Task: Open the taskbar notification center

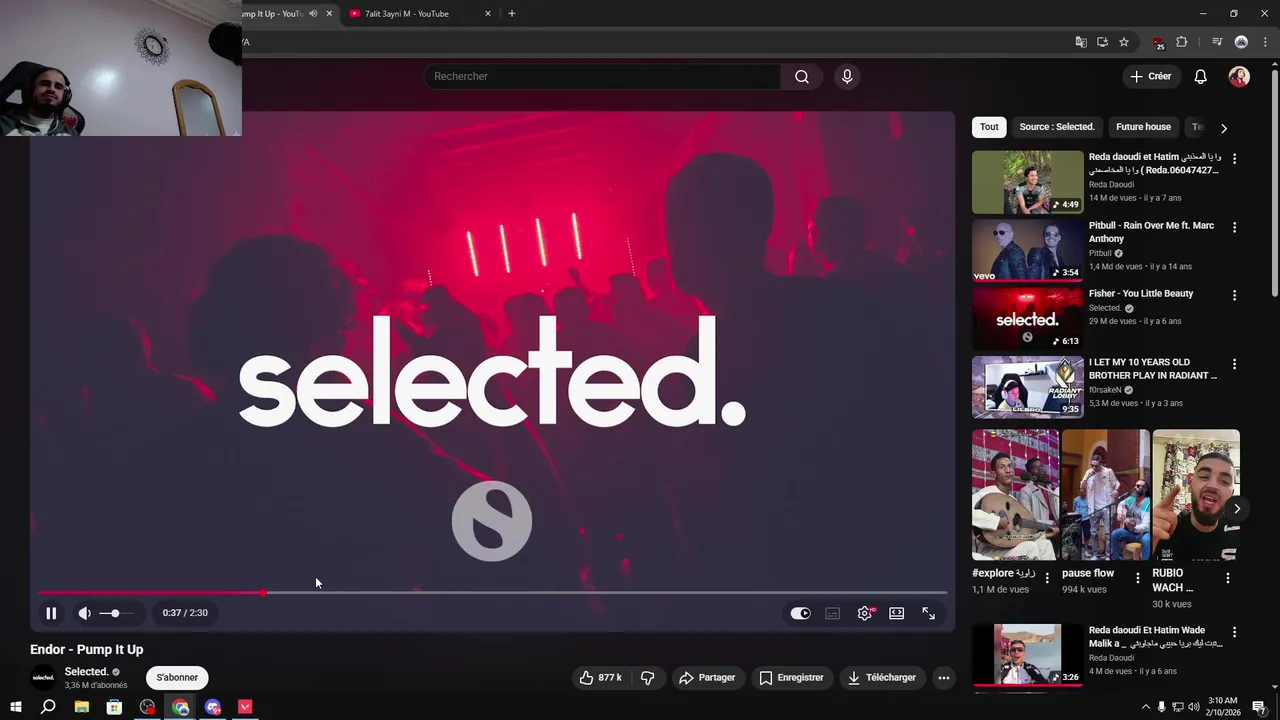Action: click(1259, 708)
